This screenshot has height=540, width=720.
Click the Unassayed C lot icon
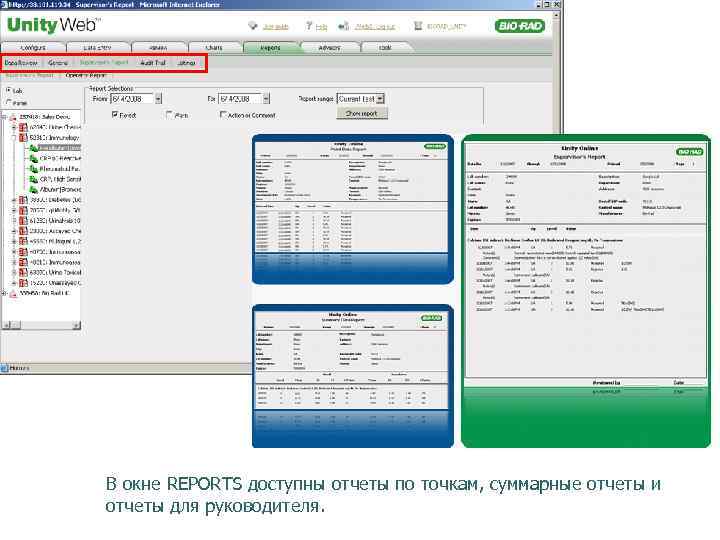(x=23, y=283)
